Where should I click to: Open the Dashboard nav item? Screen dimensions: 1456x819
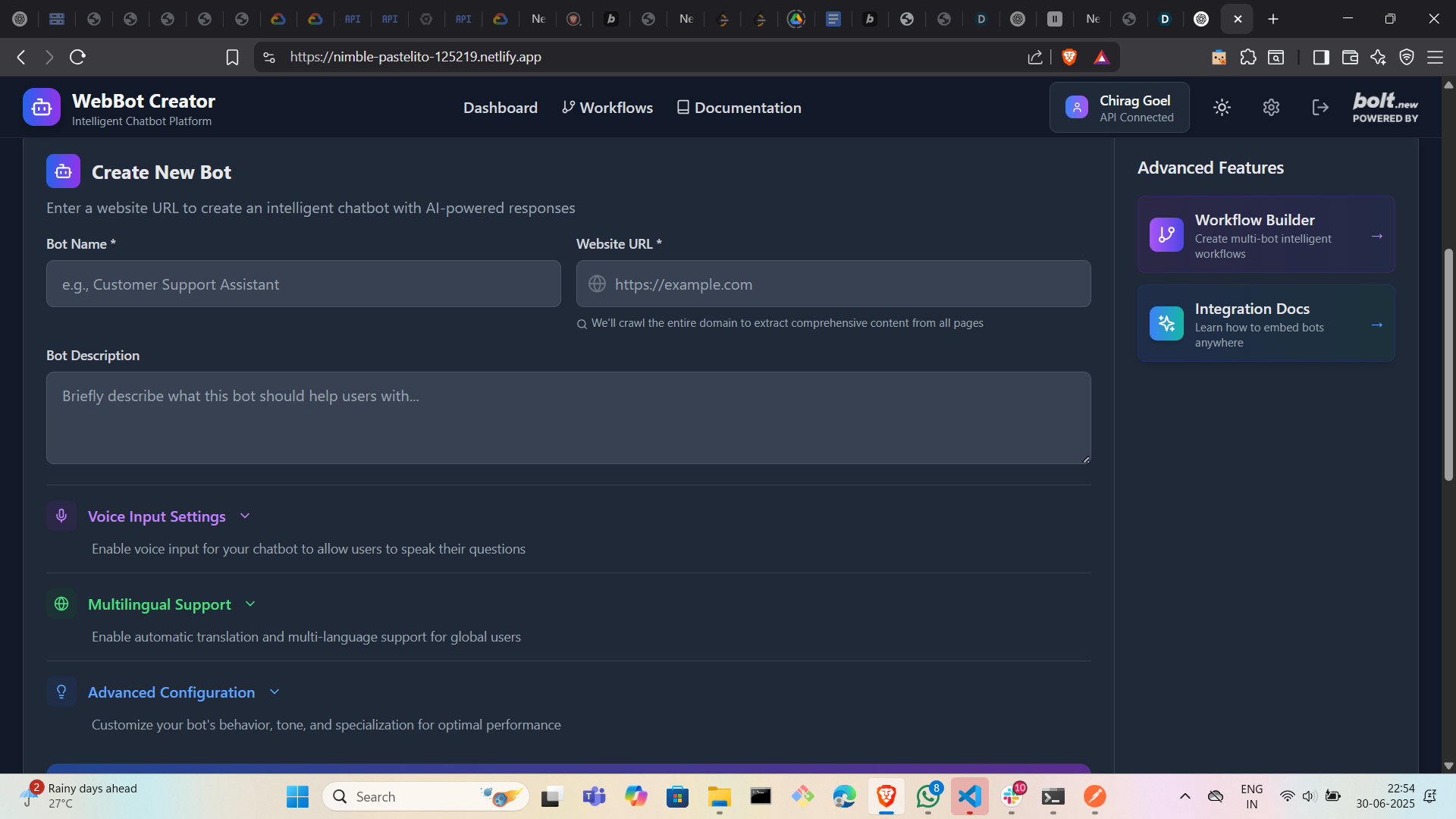500,108
